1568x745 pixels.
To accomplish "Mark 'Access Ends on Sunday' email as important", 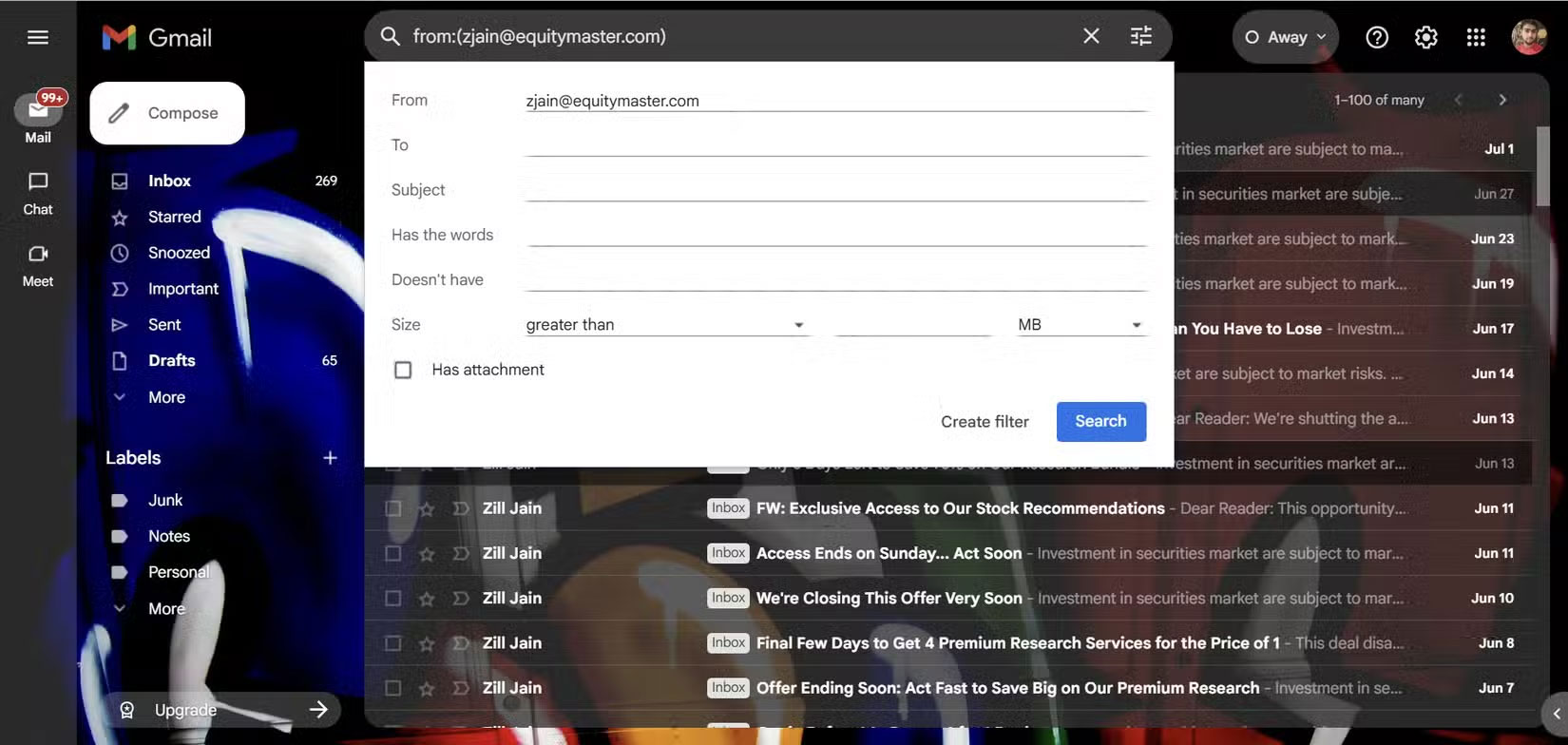I will [x=461, y=554].
